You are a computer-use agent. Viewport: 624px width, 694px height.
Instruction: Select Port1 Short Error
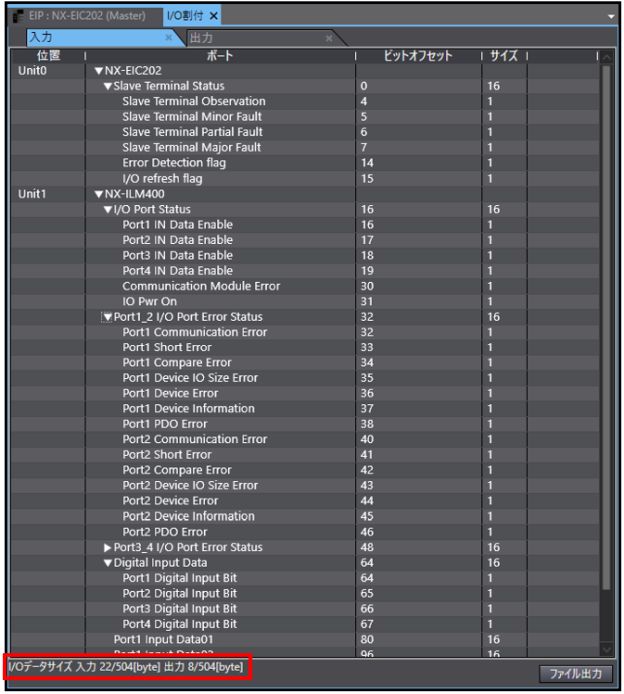[305, 348]
